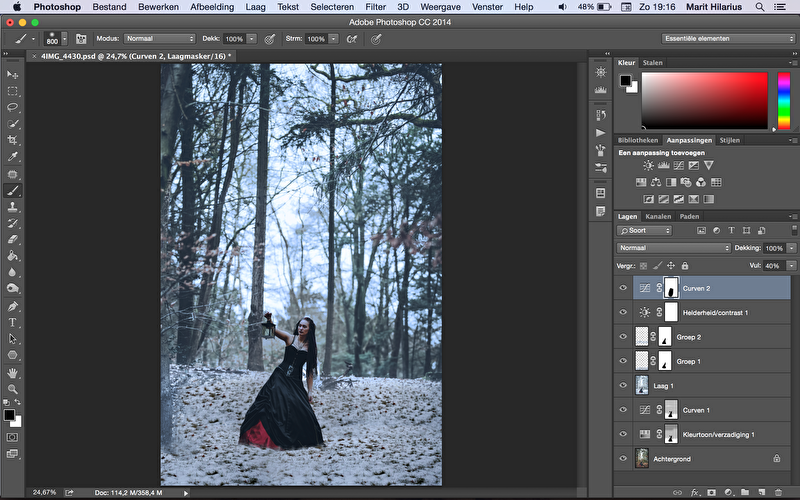The height and width of the screenshot is (500, 800).
Task: Select the Achtergrond layer name
Action: click(x=672, y=459)
